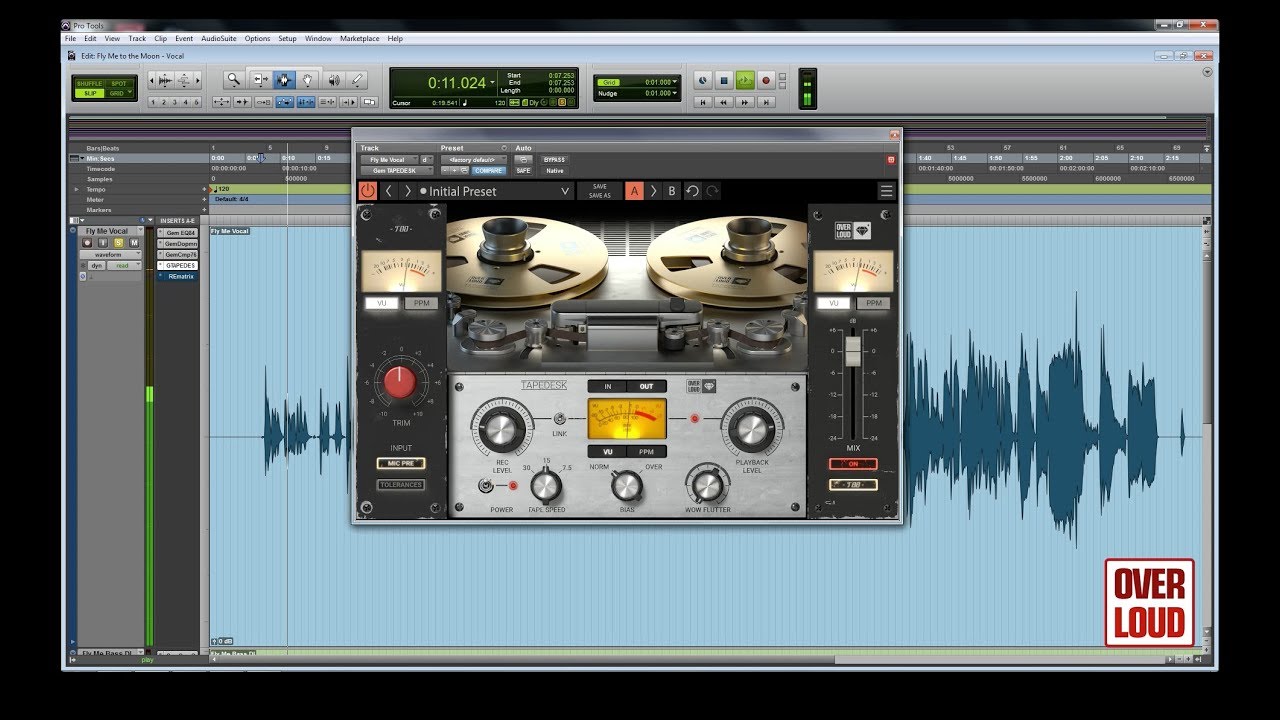1280x720 pixels.
Task: Solo the Fly Me Vocal track
Action: click(118, 243)
